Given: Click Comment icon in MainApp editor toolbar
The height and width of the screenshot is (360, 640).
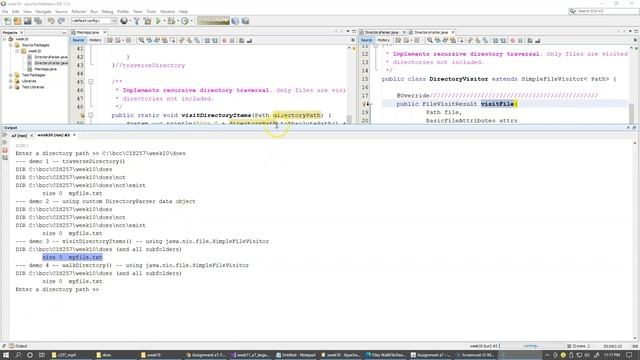Looking at the screenshot, I should (242, 40).
